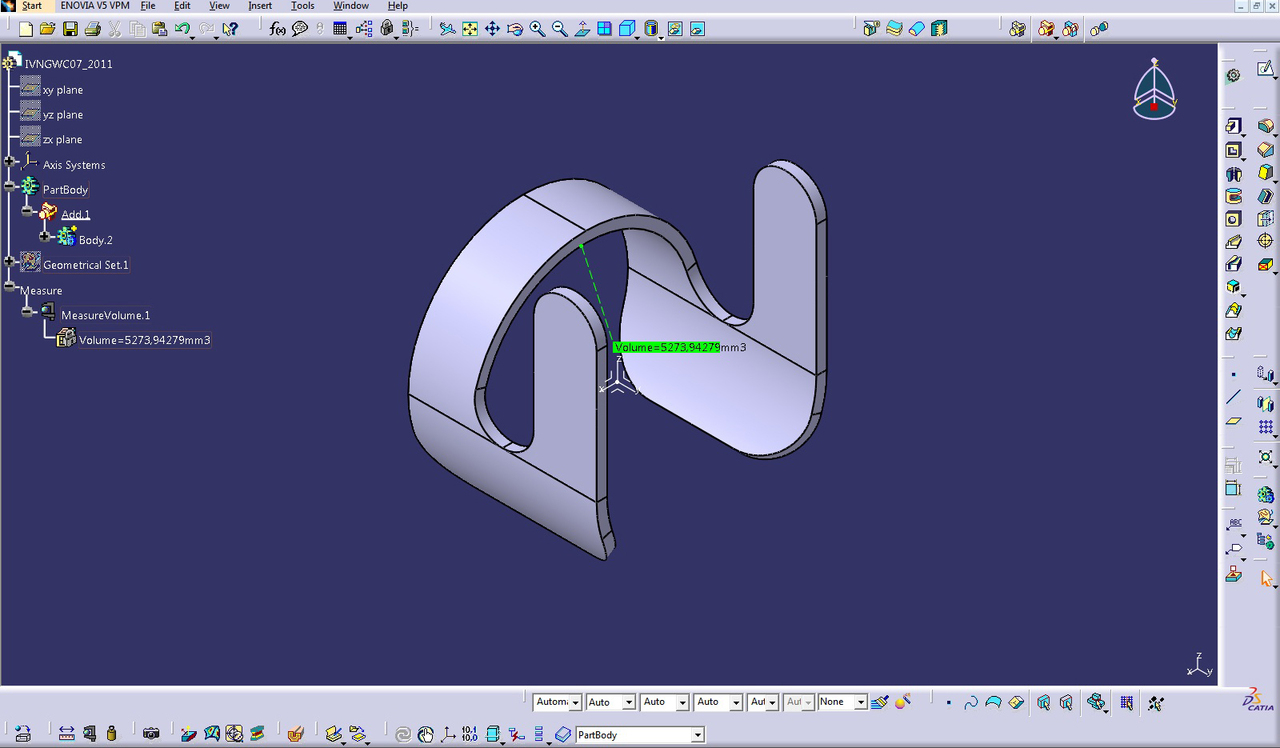Open the Insert menu
The height and width of the screenshot is (748, 1280).
coord(260,6)
